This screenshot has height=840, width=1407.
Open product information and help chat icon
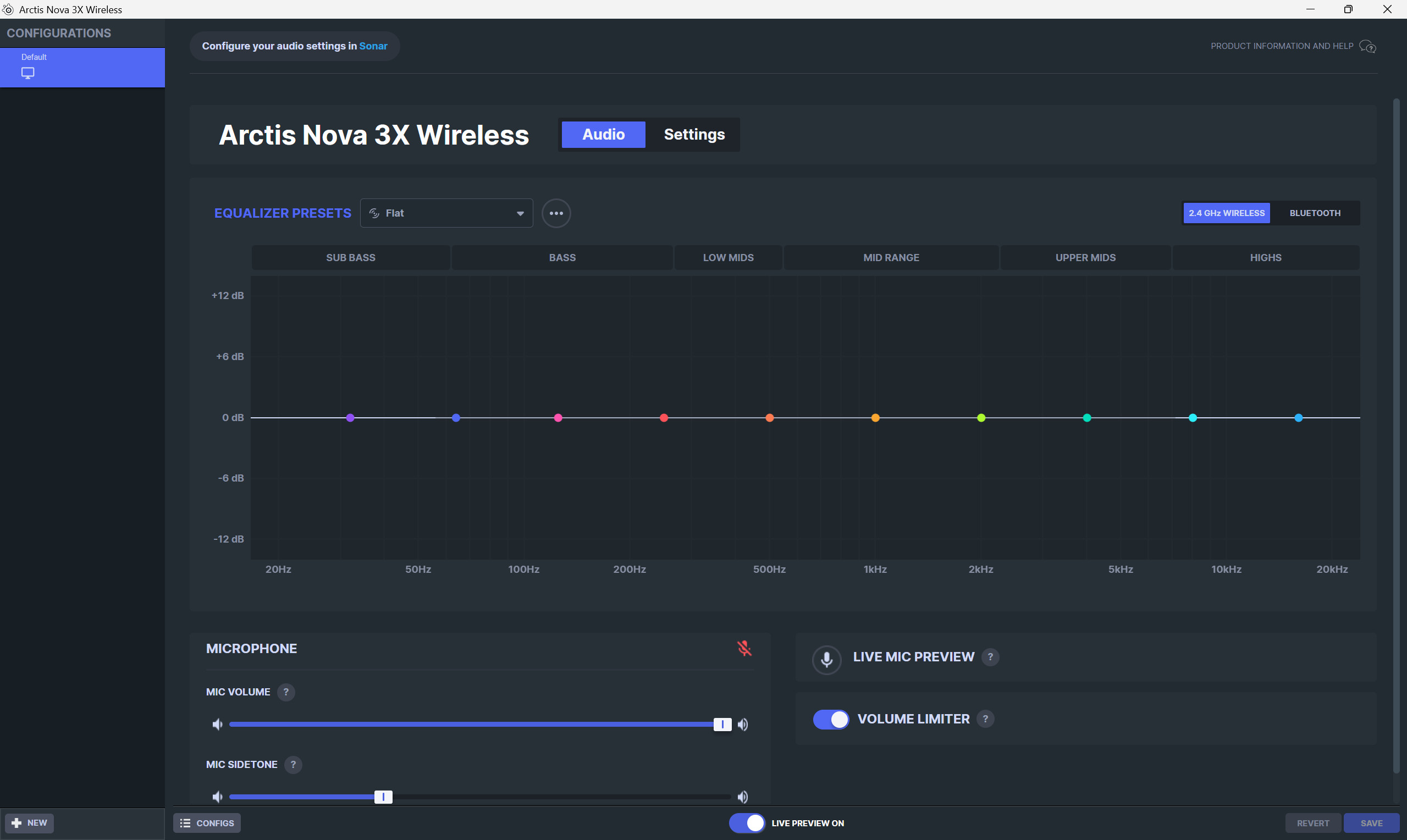pos(1367,46)
